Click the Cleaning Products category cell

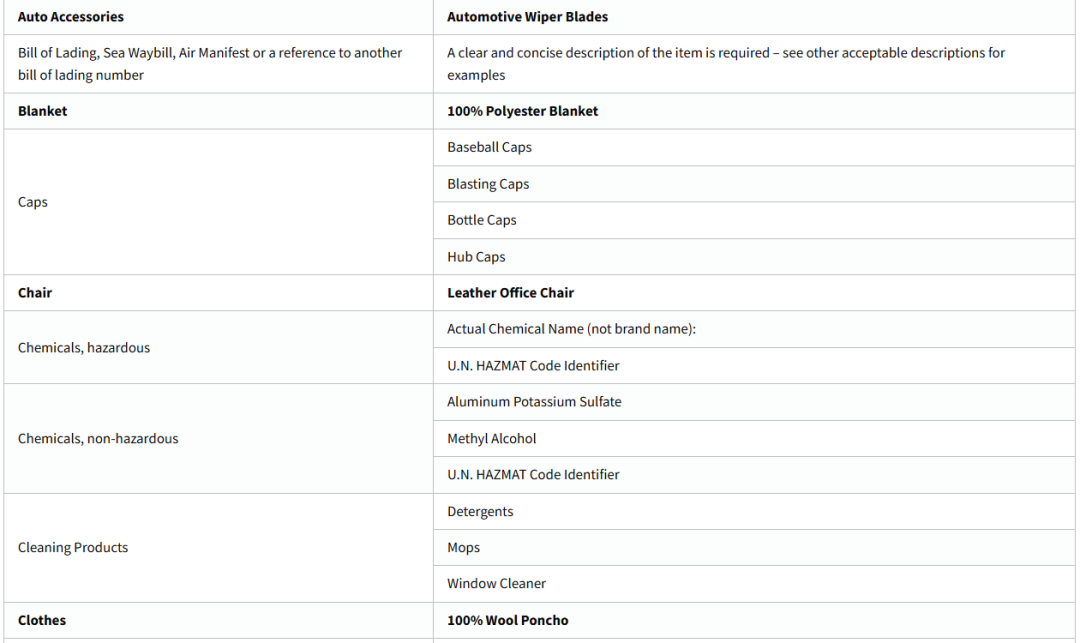(x=73, y=547)
